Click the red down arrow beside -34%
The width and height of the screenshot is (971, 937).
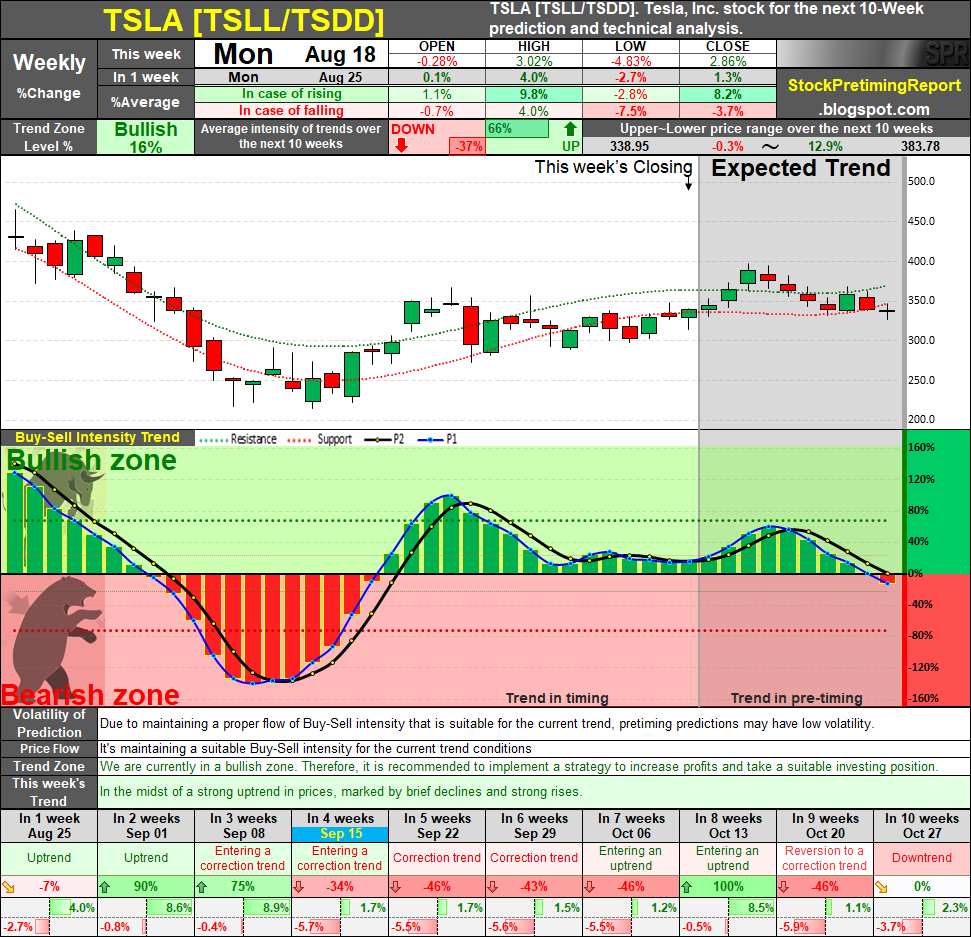click(299, 887)
